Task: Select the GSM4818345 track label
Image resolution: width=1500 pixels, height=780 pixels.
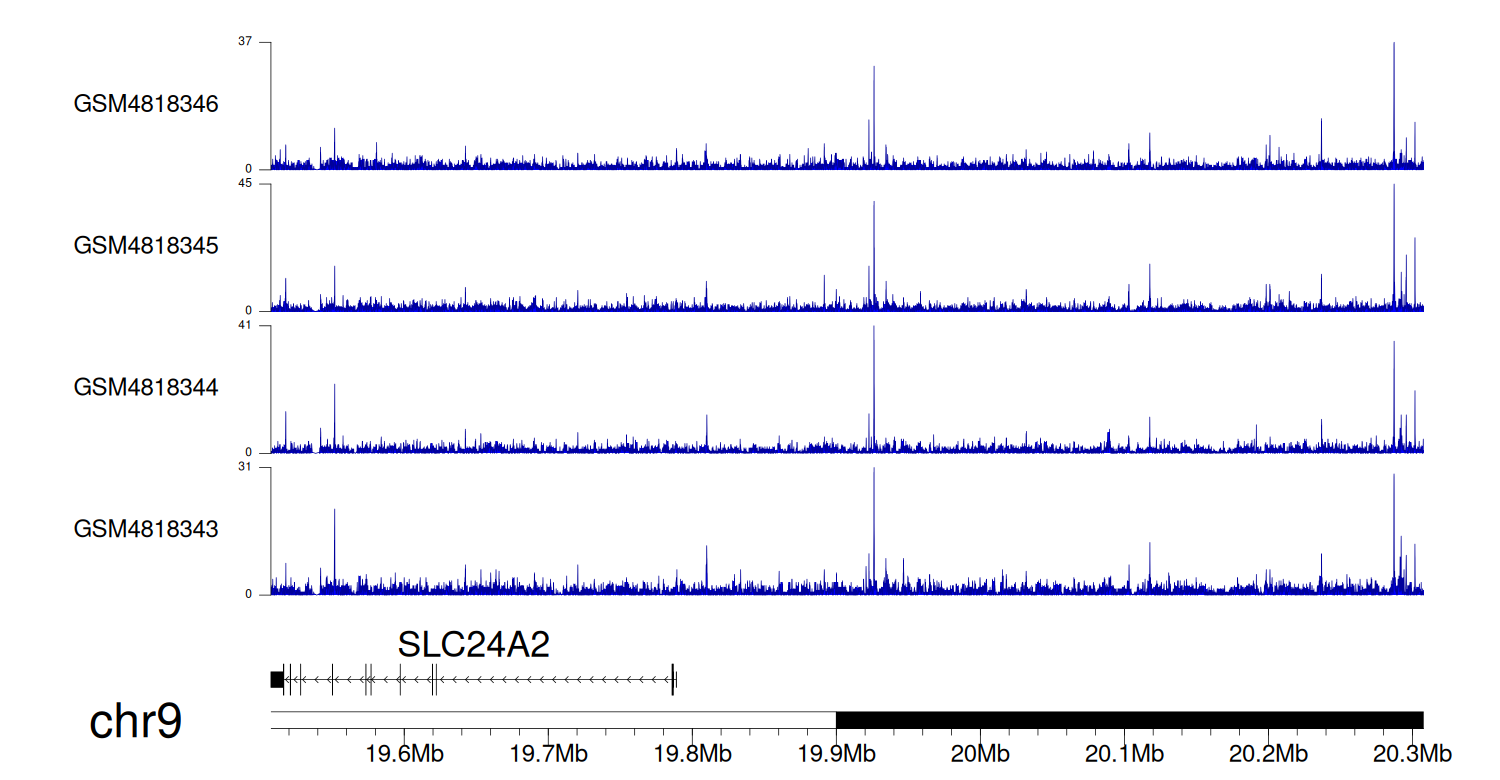Action: 146,245
